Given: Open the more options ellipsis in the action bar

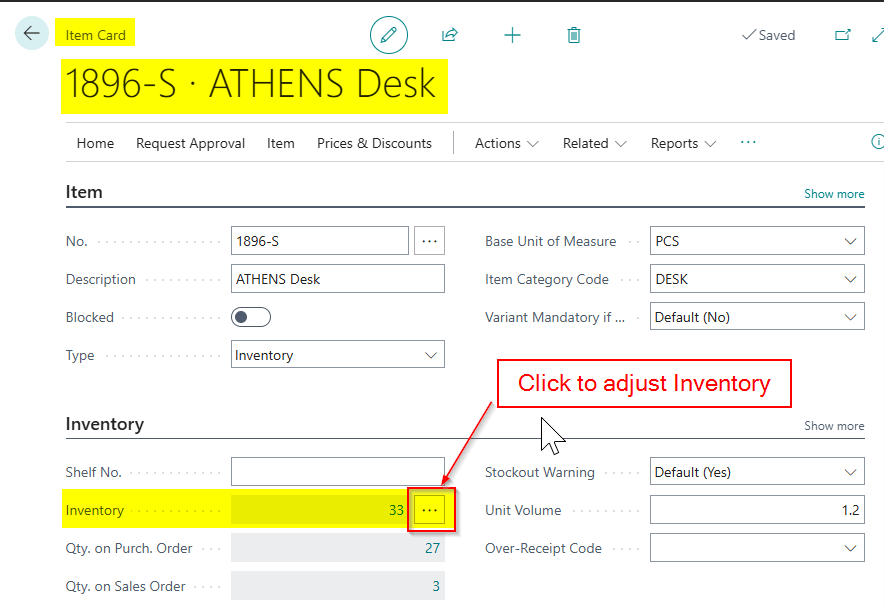Looking at the screenshot, I should (748, 143).
